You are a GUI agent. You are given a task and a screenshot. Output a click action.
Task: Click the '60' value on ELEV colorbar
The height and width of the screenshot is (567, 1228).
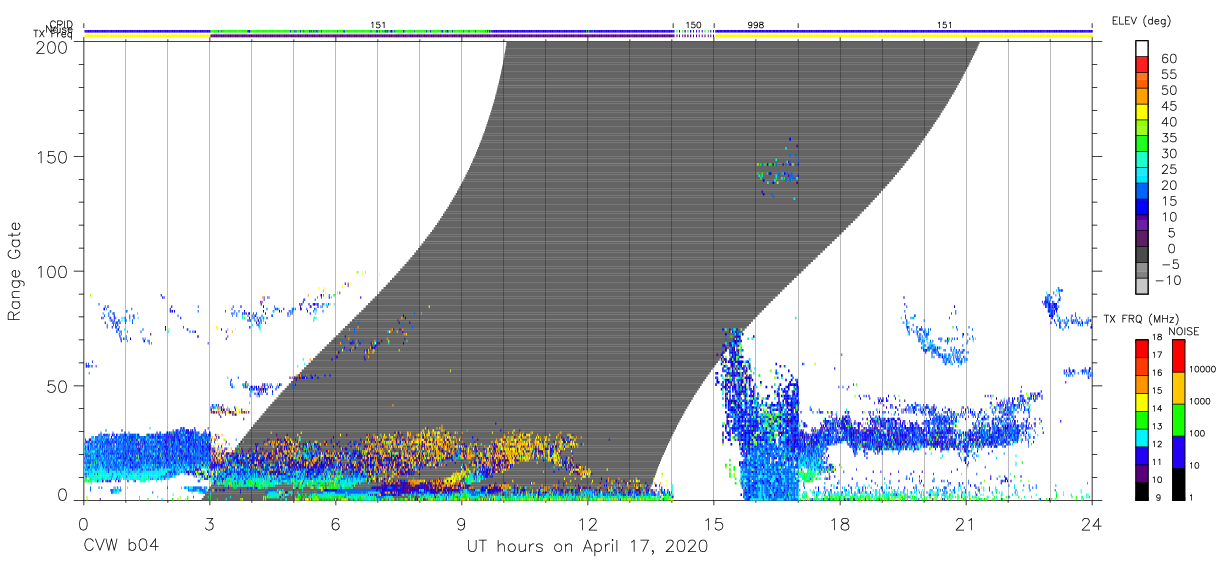coord(1169,59)
